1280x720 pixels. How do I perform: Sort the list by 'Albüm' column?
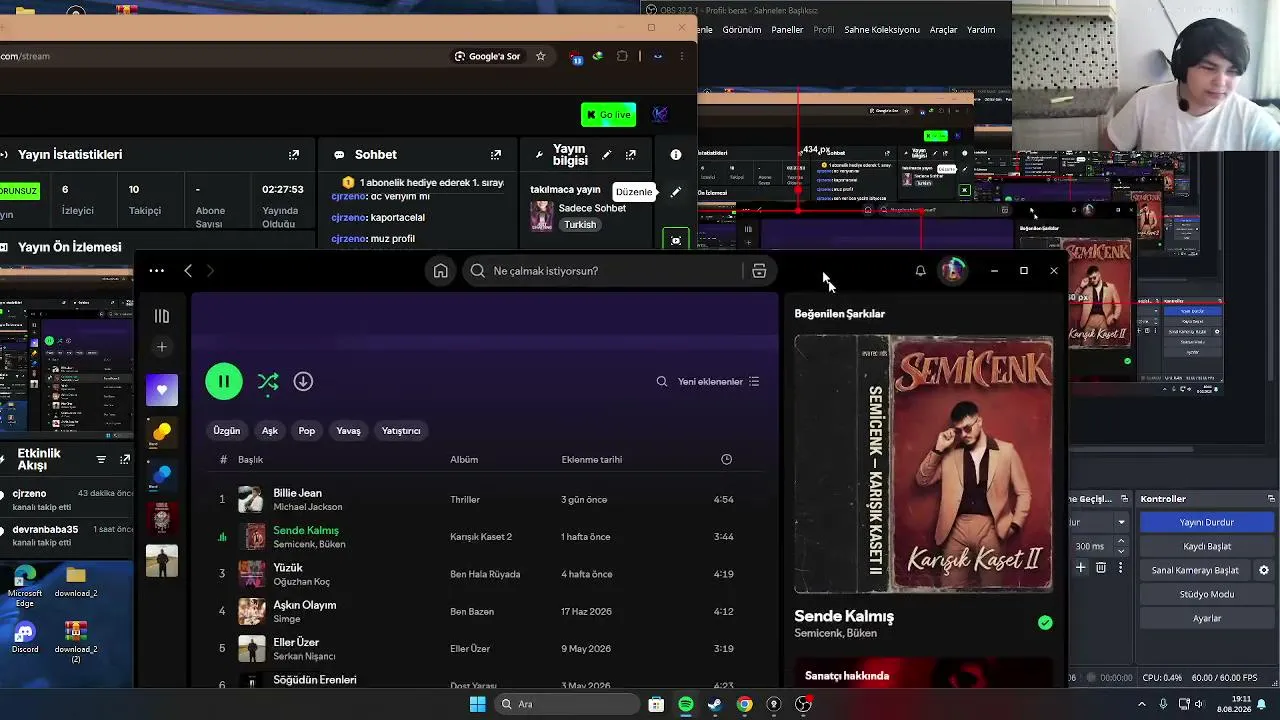pyautogui.click(x=464, y=460)
